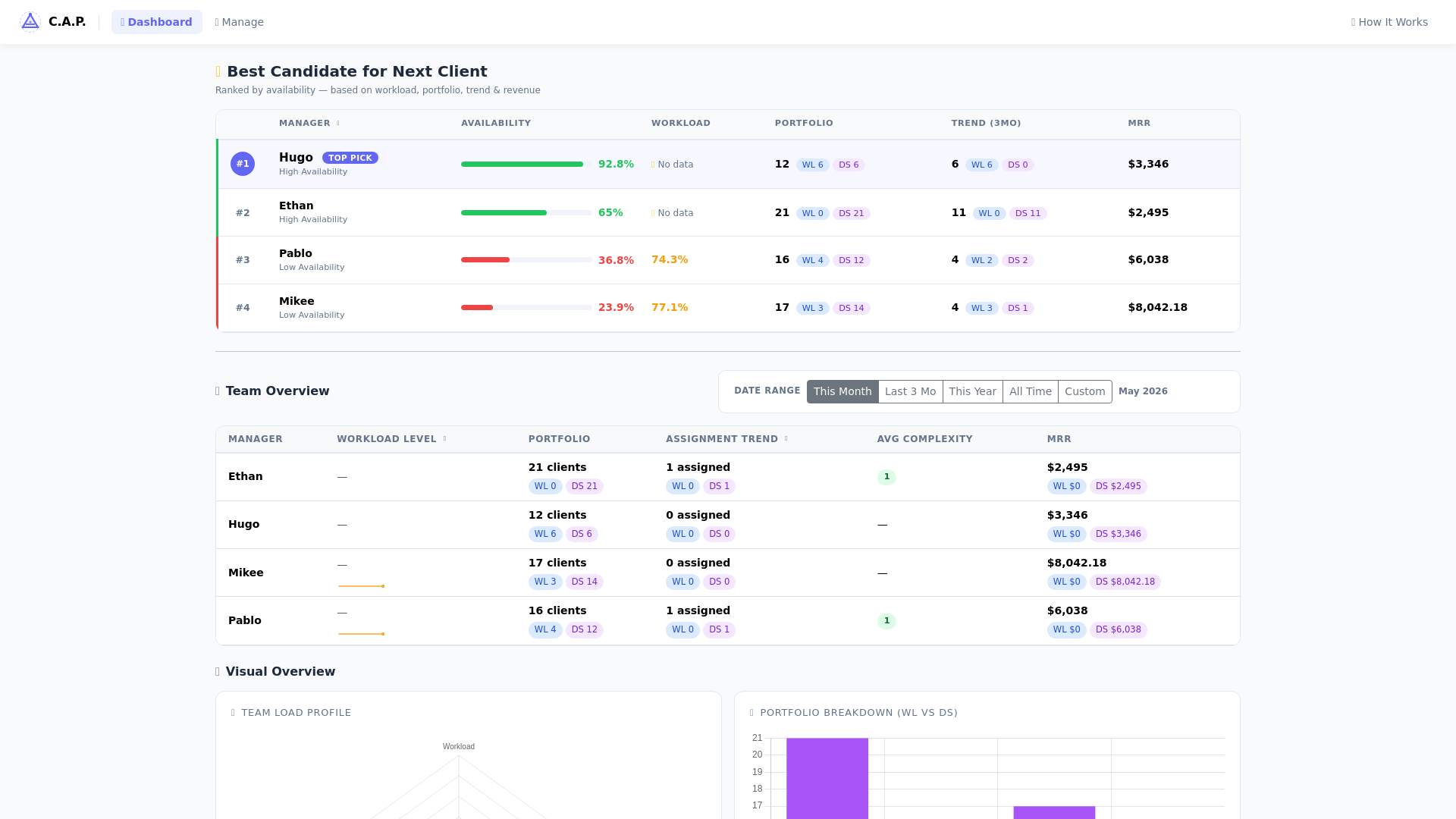Click Pablo's 74.3% workload value
The image size is (1456, 819).
point(670,259)
